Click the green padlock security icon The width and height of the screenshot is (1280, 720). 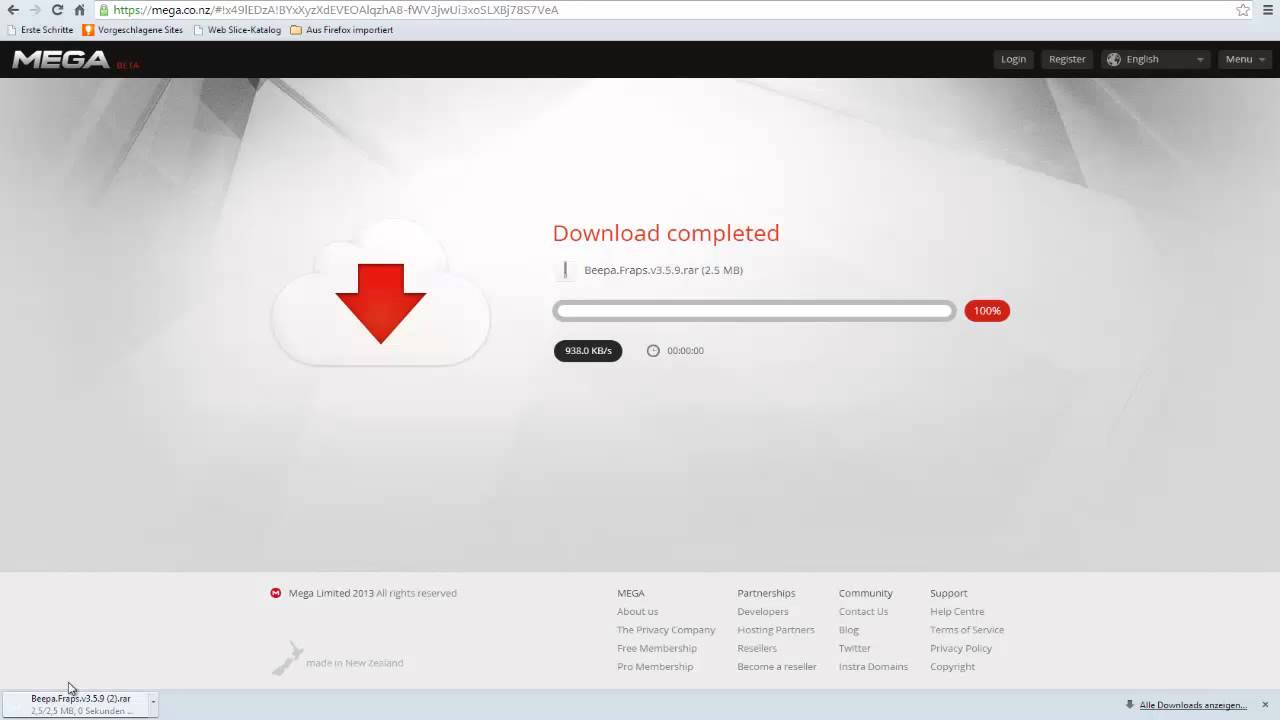[x=104, y=10]
